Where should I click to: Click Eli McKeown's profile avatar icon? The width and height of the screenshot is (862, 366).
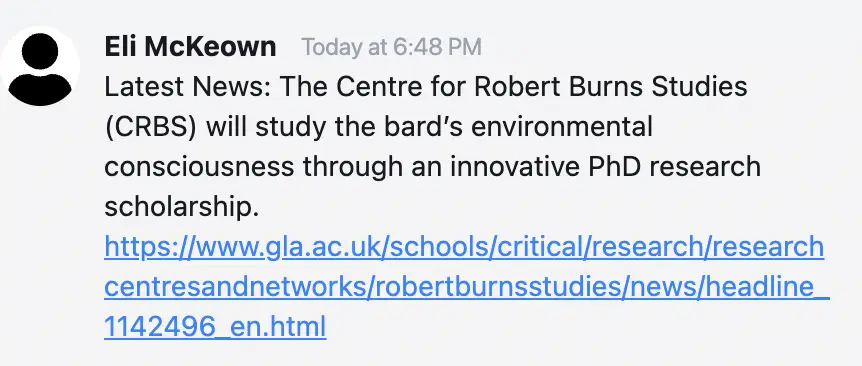40,66
